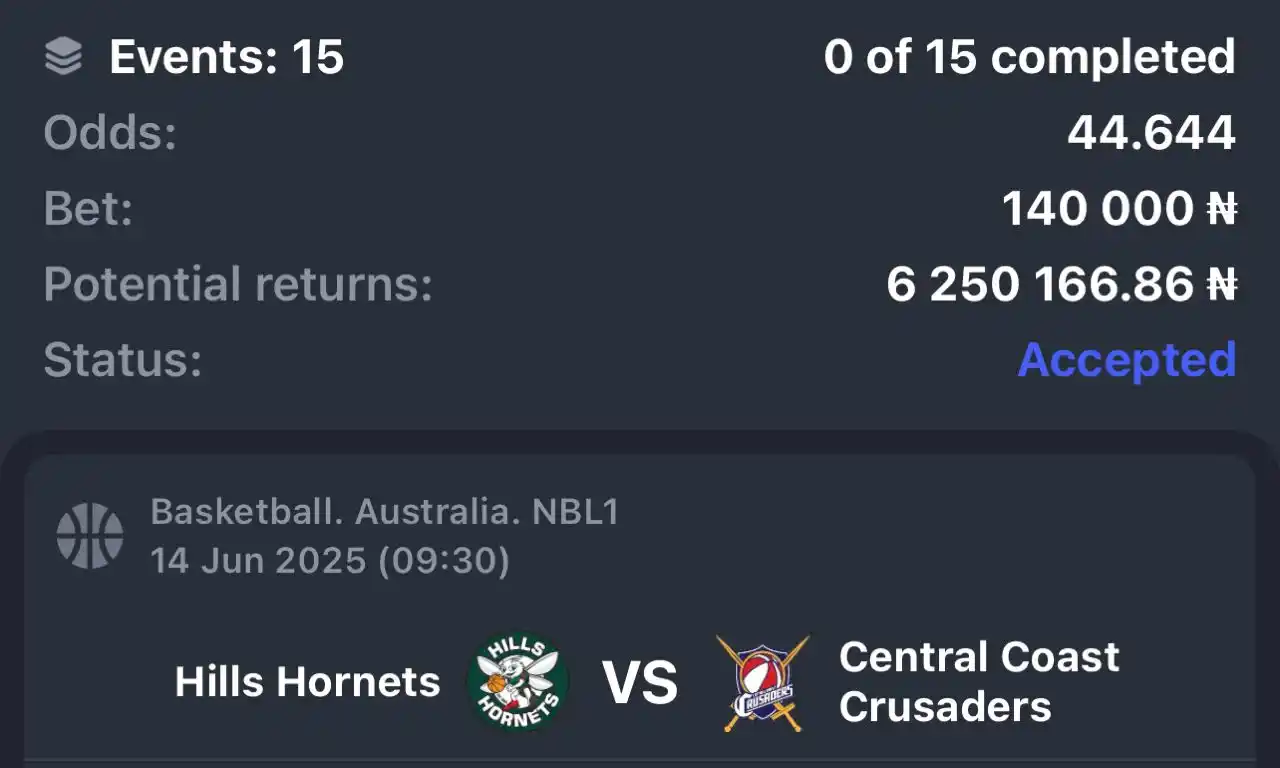The image size is (1280, 768).
Task: Tap the stacked layers Events icon
Action: [64, 57]
